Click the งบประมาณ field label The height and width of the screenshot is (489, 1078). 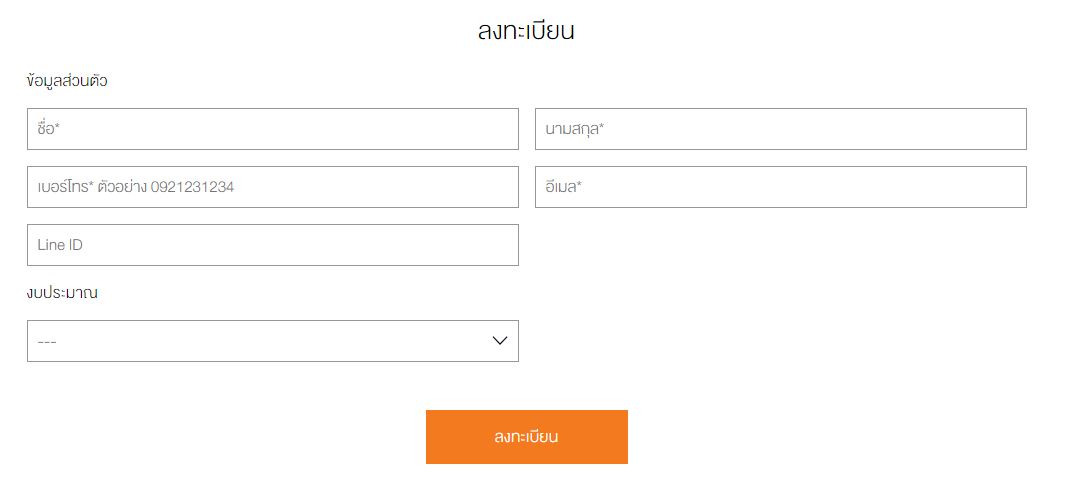pos(62,293)
